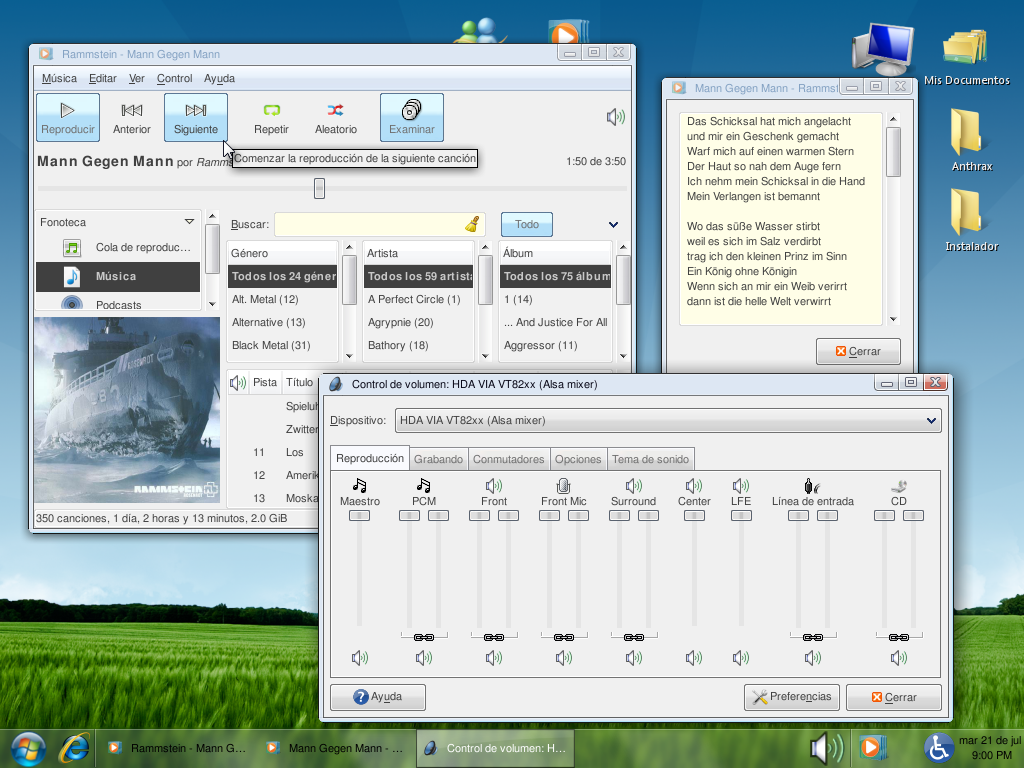Select Cola de reproducción in sidebar
This screenshot has width=1024, height=768.
pyautogui.click(x=118, y=248)
